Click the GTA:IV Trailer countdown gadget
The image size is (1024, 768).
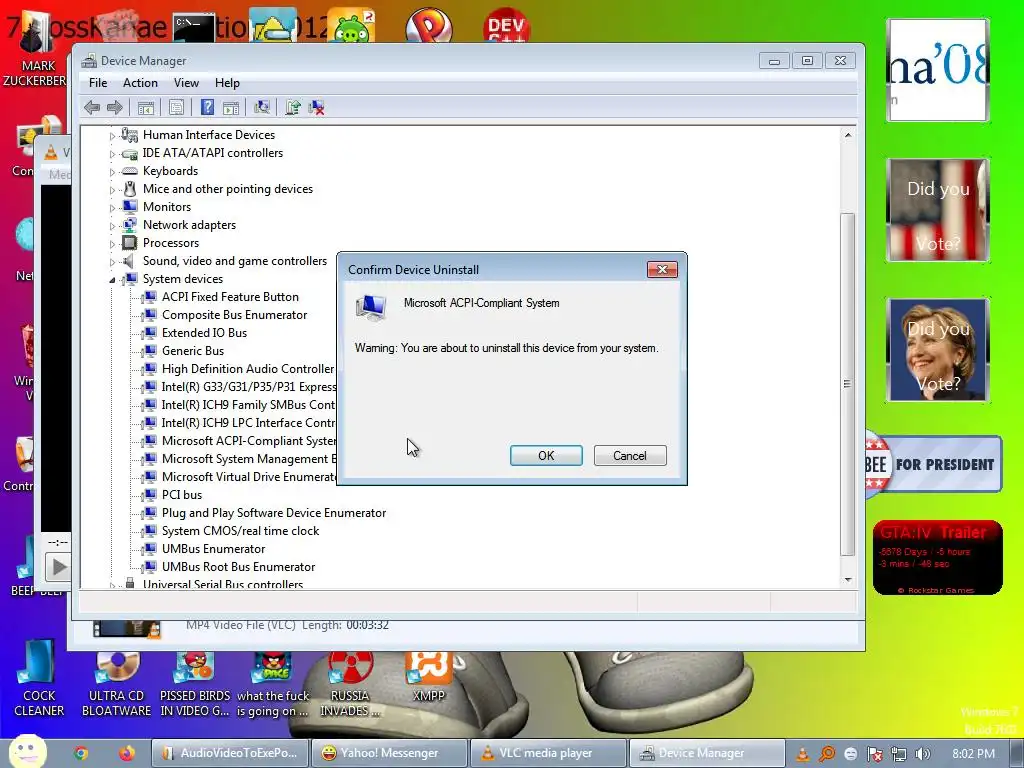coord(937,558)
